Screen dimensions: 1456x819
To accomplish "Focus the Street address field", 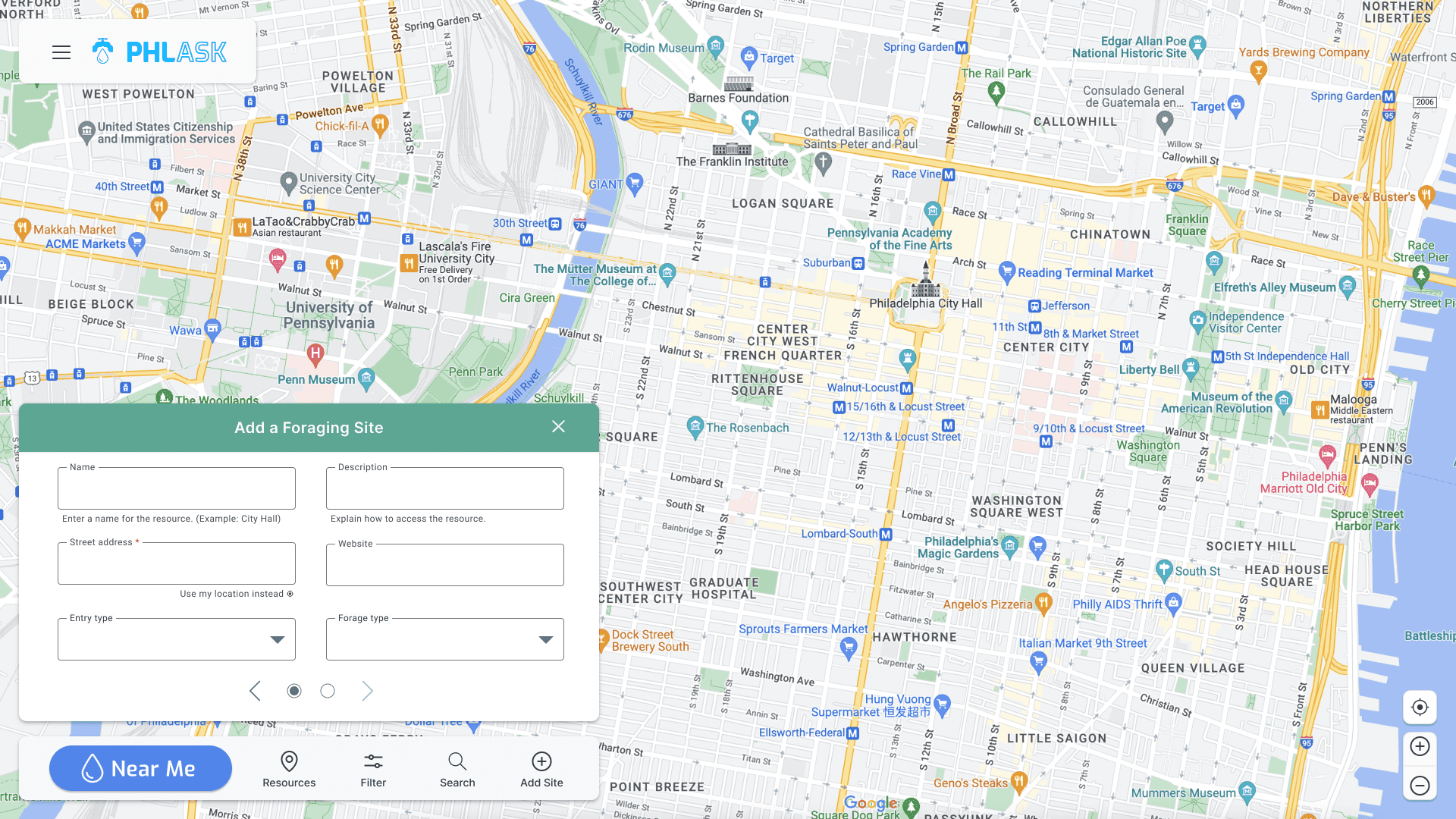I will click(177, 563).
